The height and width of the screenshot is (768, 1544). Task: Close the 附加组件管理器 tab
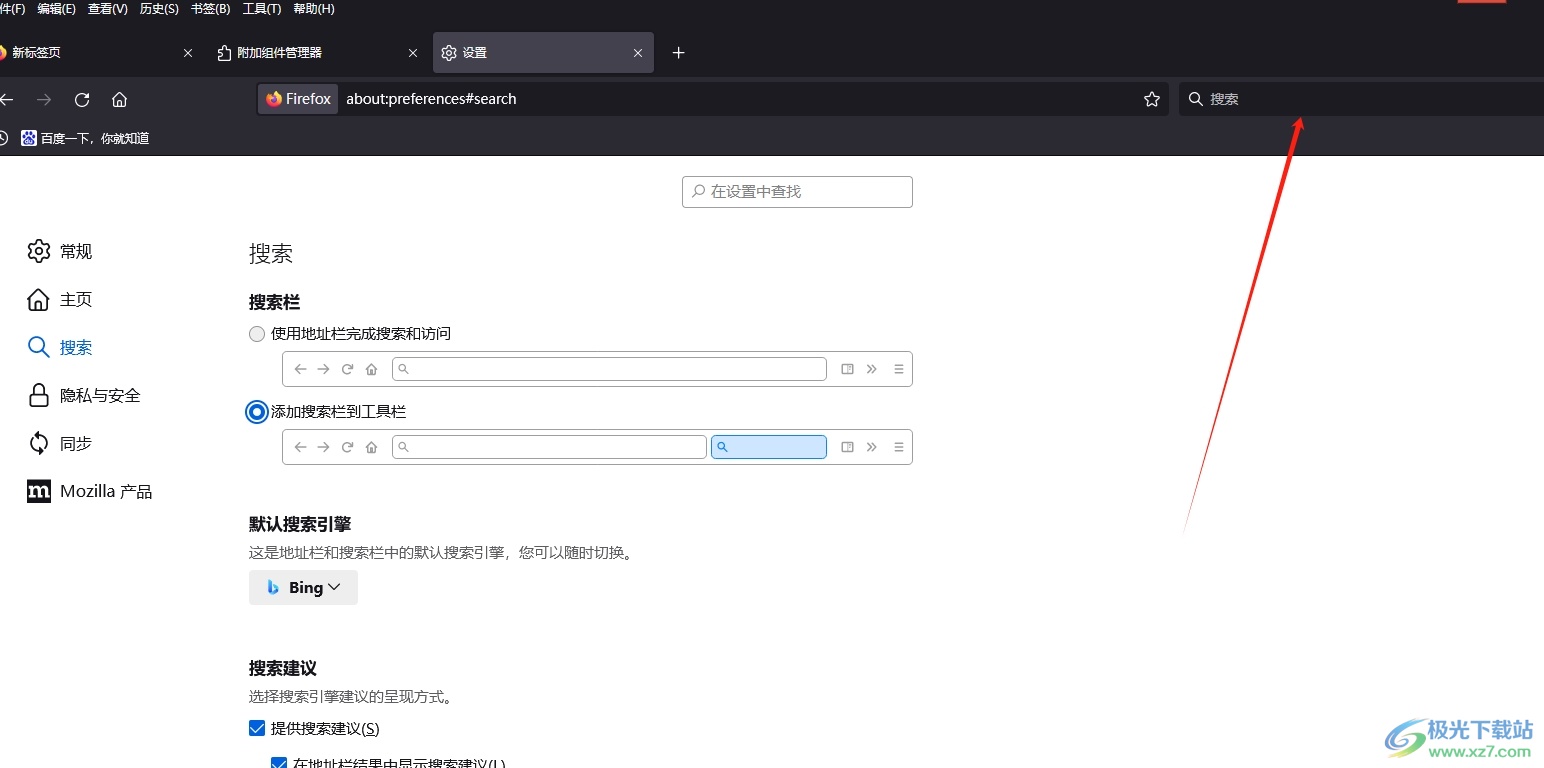click(x=413, y=53)
